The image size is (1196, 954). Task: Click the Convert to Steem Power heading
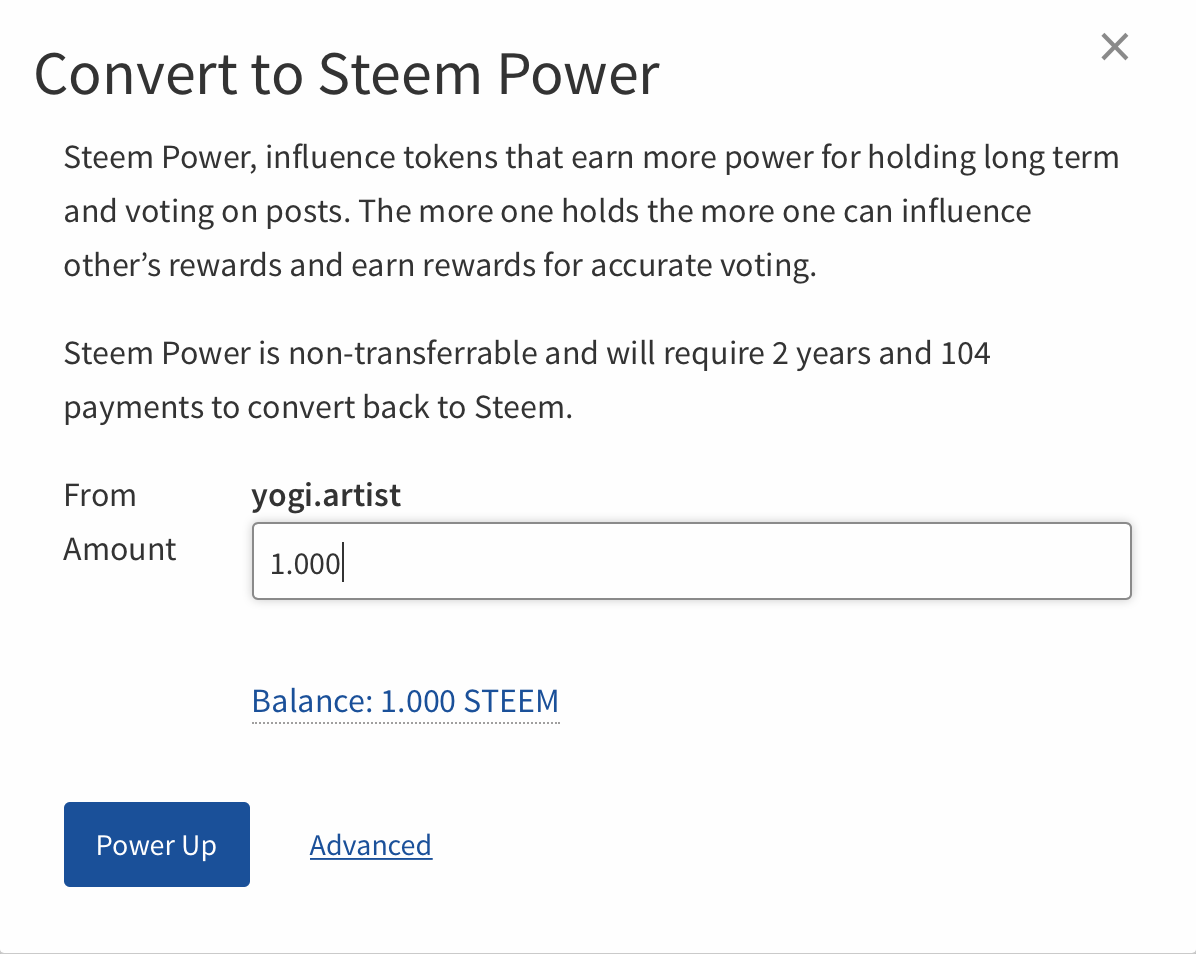(347, 75)
